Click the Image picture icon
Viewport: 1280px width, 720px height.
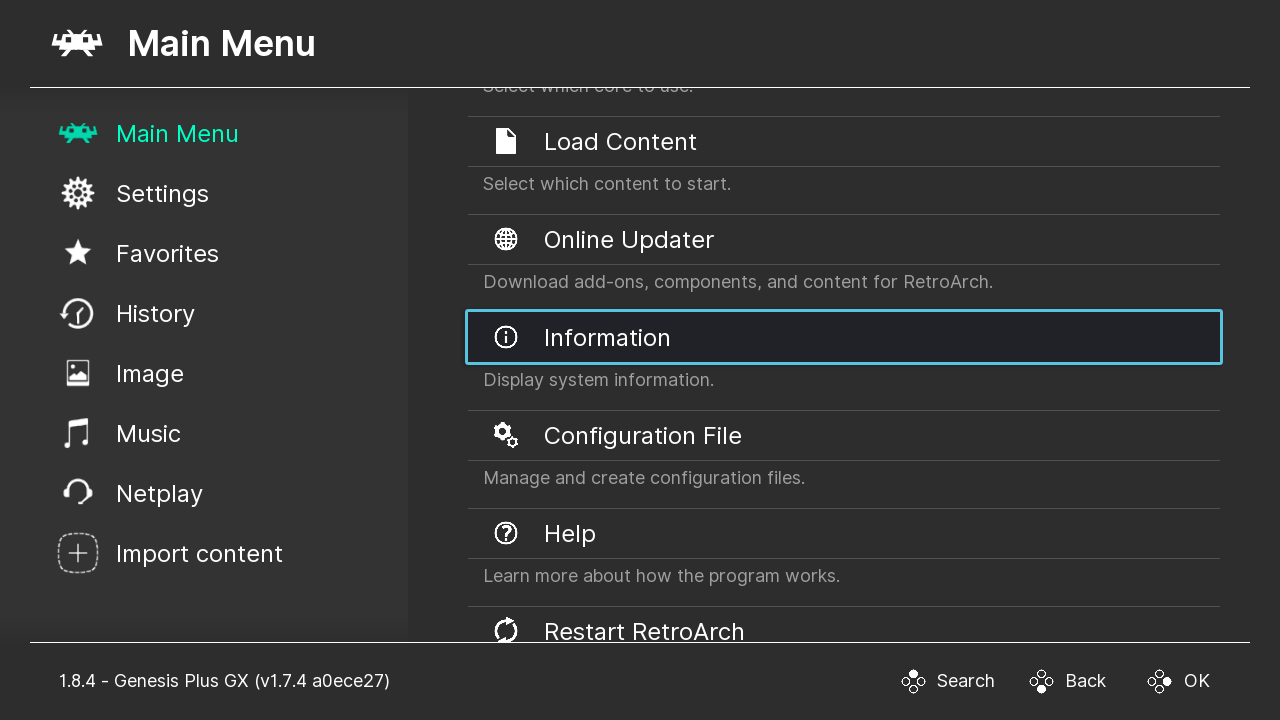[x=77, y=373]
